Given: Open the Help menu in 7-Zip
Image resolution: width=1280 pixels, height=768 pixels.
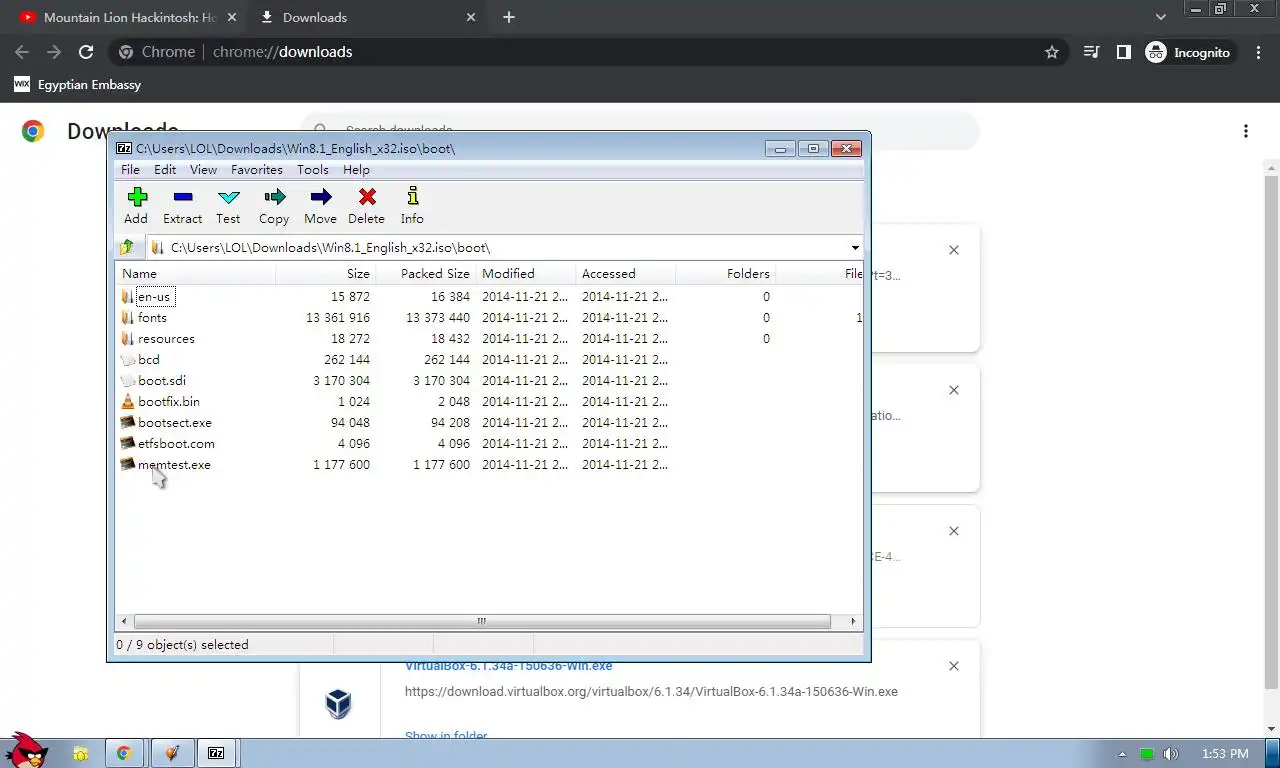Looking at the screenshot, I should [x=356, y=170].
